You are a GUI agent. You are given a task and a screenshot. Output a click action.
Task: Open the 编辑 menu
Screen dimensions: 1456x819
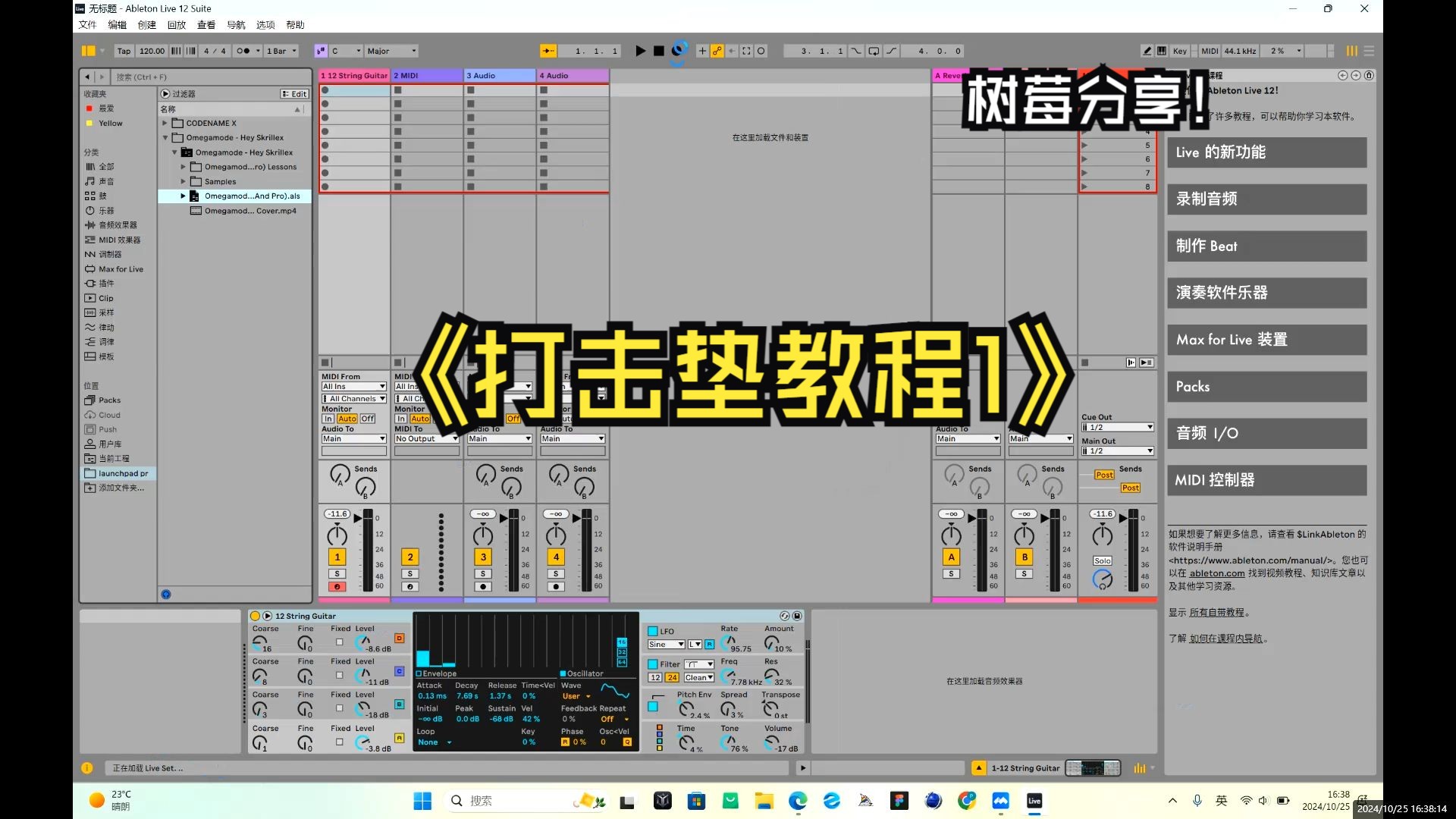point(117,25)
